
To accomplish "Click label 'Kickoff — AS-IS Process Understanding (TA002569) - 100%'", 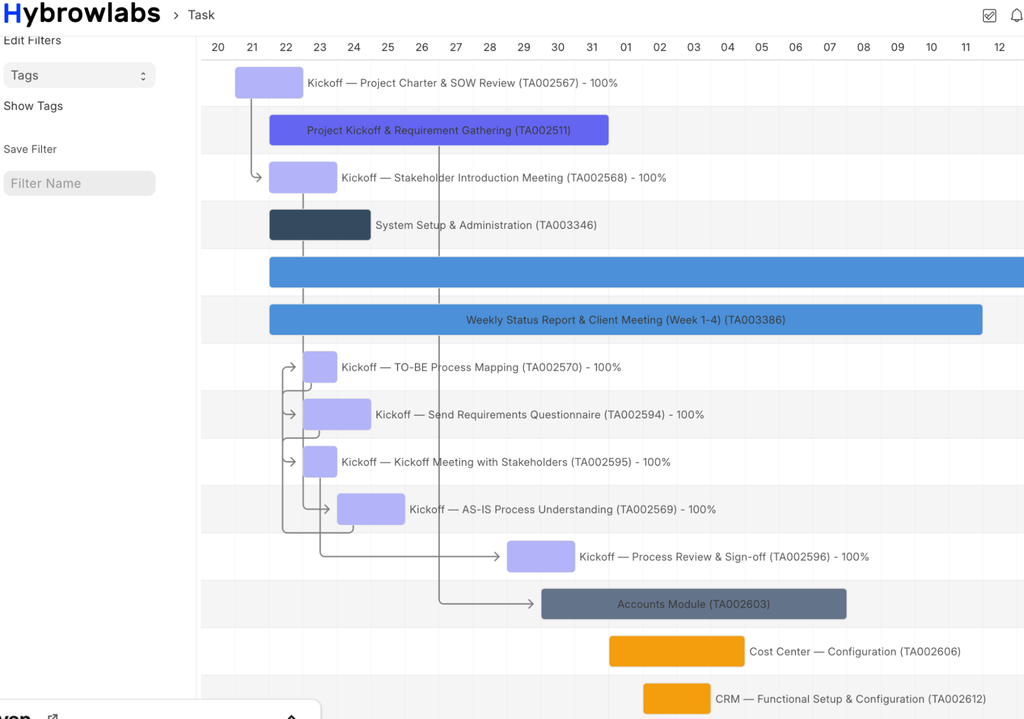I will point(562,509).
